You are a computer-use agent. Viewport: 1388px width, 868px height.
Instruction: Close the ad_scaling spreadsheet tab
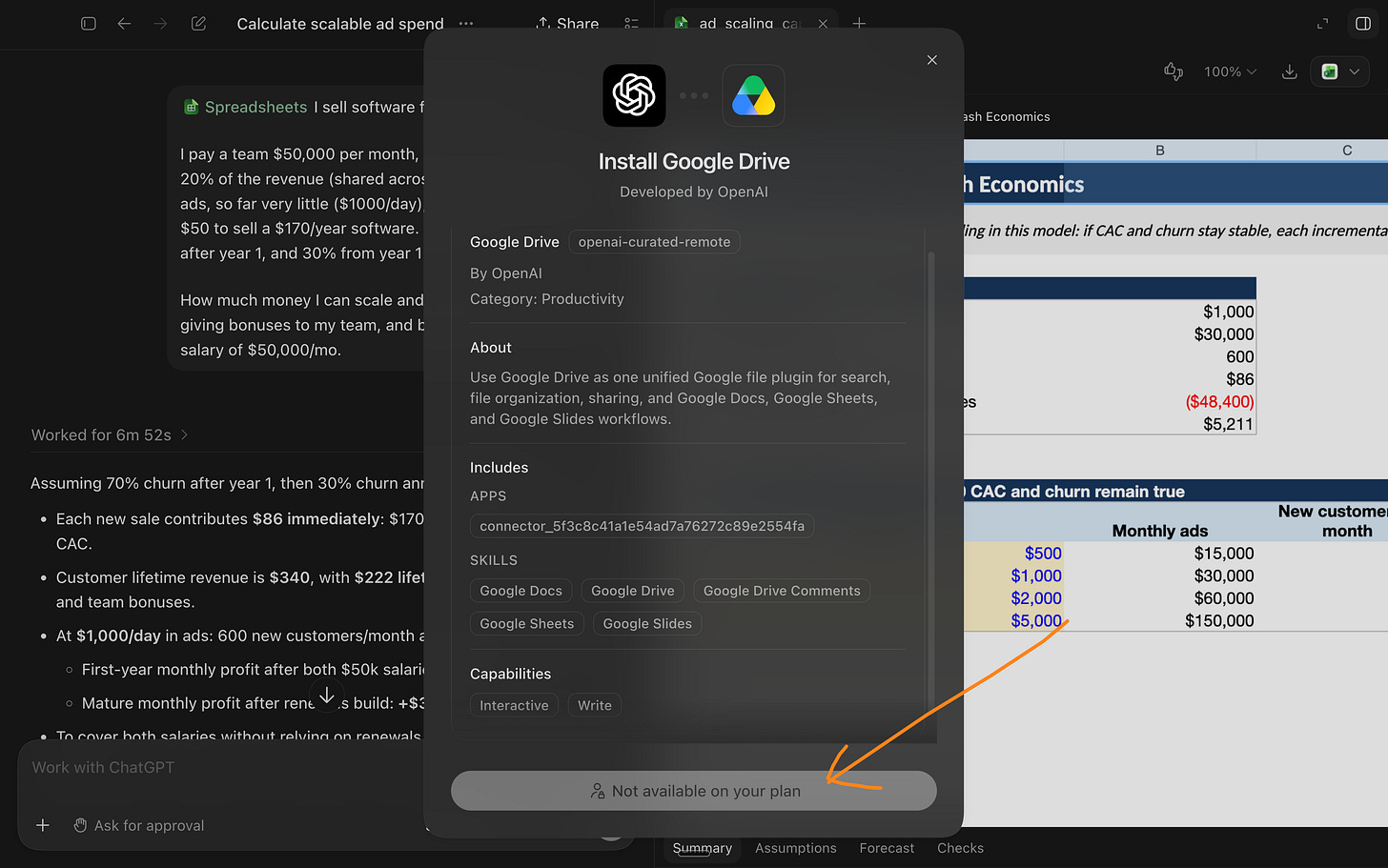click(x=823, y=24)
